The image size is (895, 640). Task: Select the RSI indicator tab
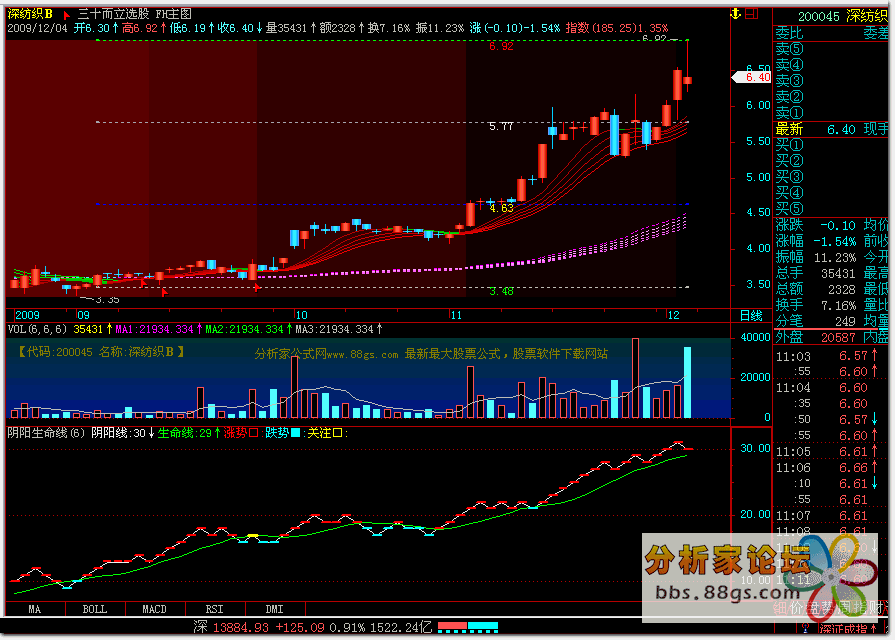click(214, 608)
